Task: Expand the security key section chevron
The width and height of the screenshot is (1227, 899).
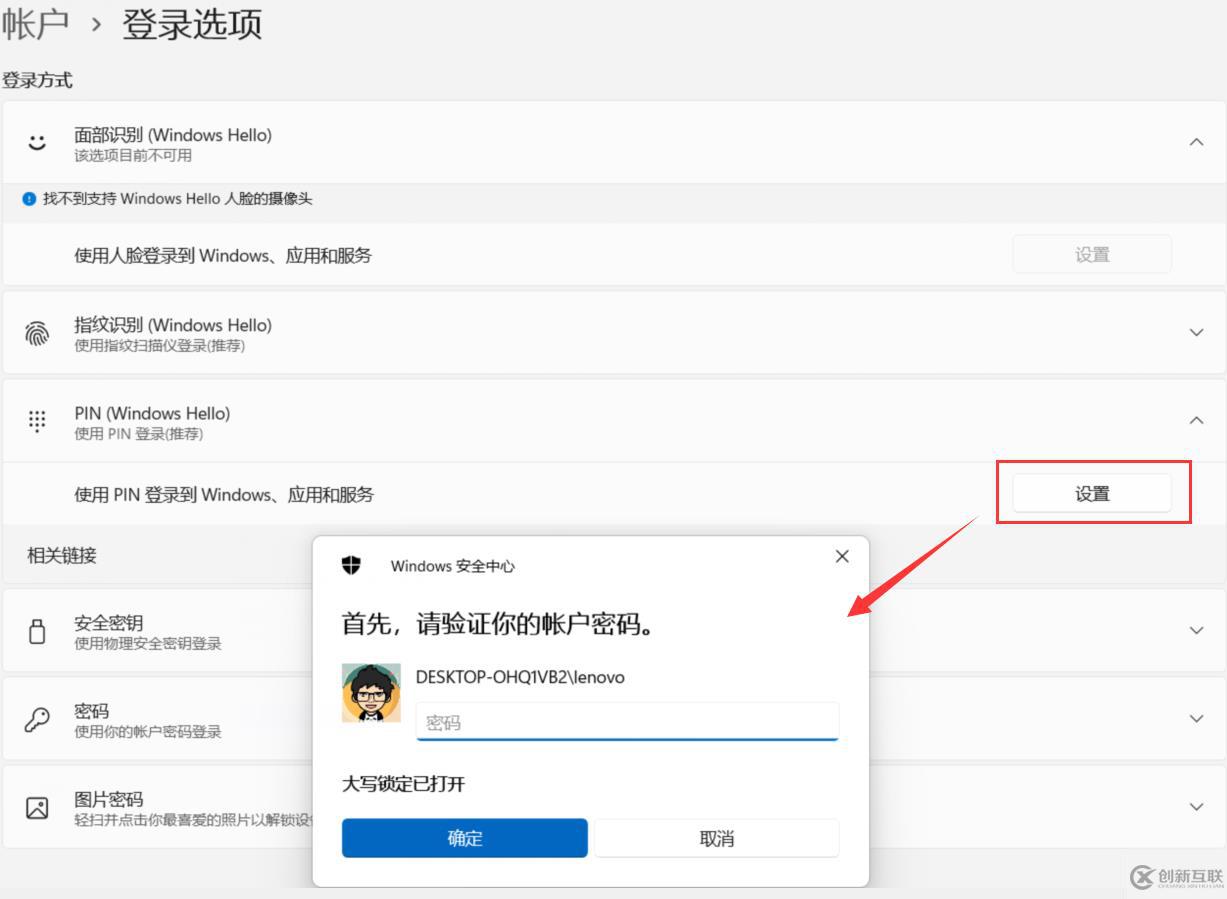Action: [1196, 631]
